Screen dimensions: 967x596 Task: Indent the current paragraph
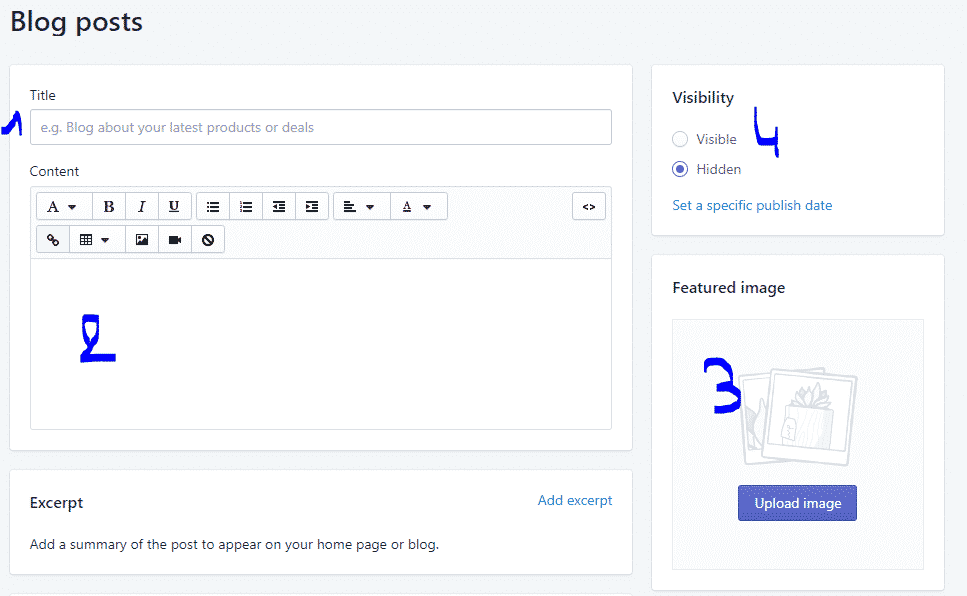point(312,207)
